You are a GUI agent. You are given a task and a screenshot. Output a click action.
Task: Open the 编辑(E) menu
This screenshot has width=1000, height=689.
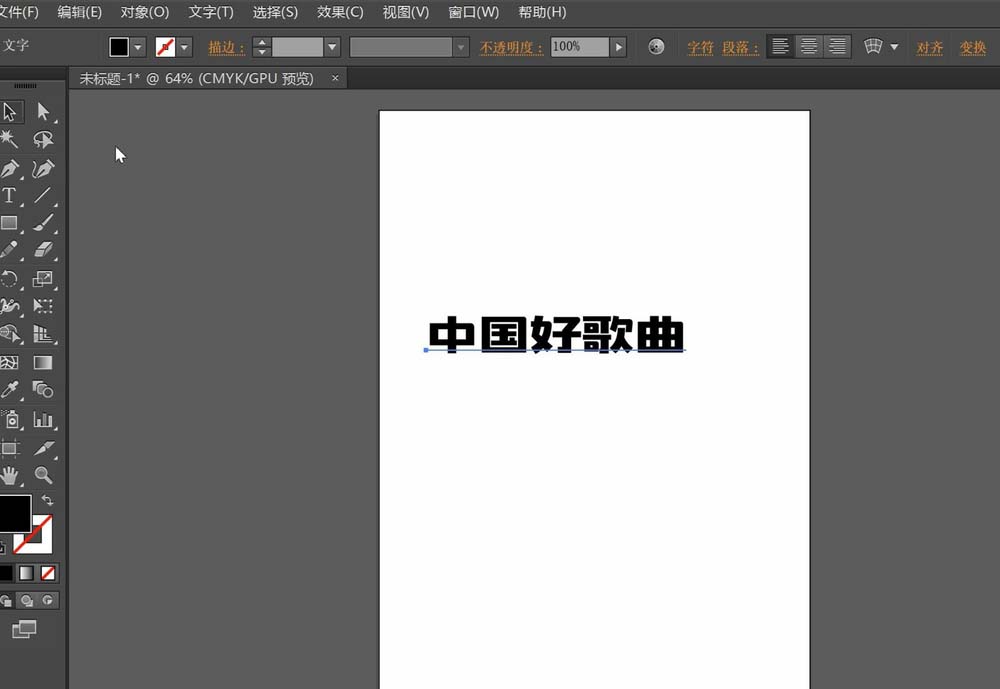[80, 12]
